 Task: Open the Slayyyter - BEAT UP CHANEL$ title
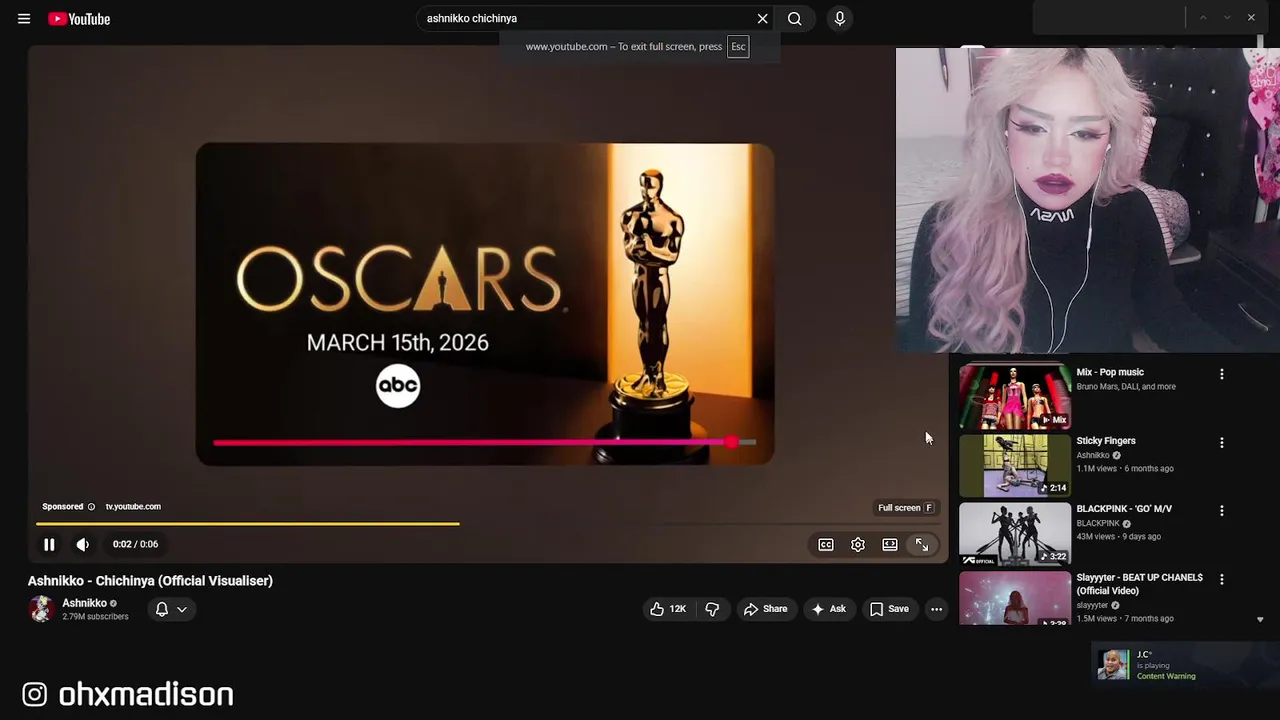pos(1140,584)
